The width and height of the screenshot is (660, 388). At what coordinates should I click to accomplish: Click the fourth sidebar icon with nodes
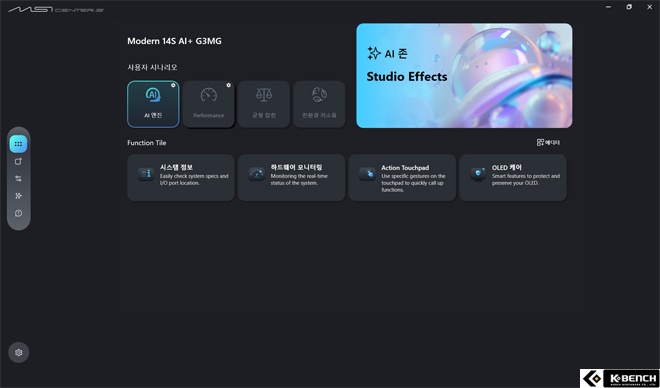[x=19, y=196]
